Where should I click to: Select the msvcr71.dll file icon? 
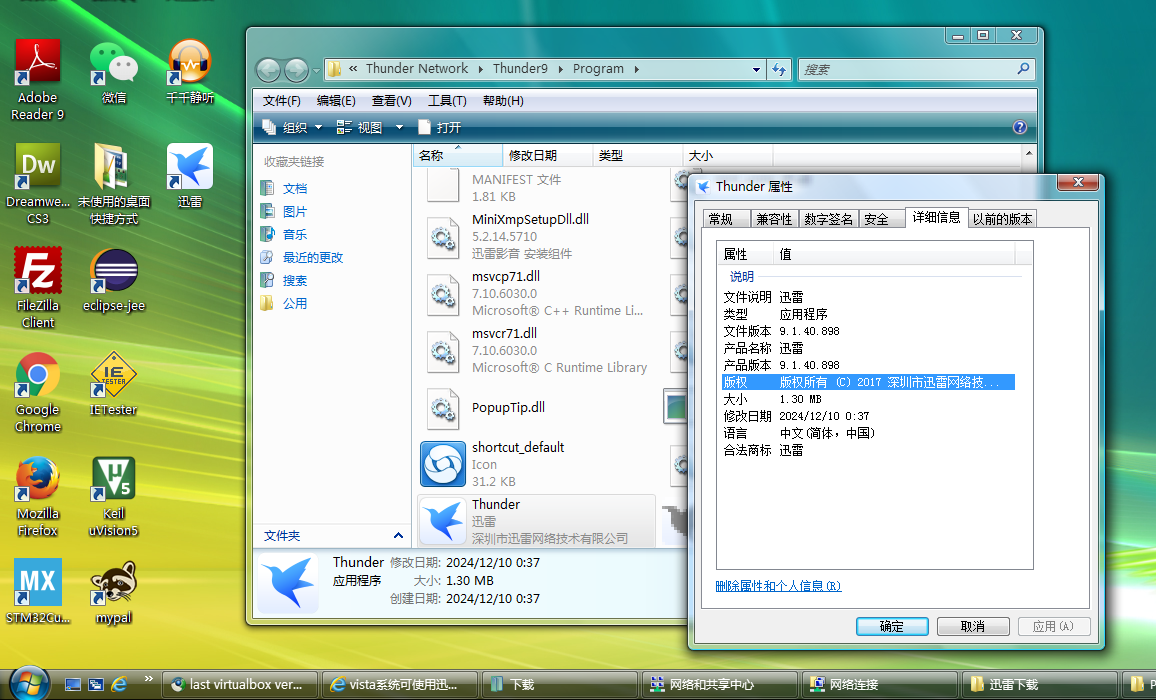(443, 350)
